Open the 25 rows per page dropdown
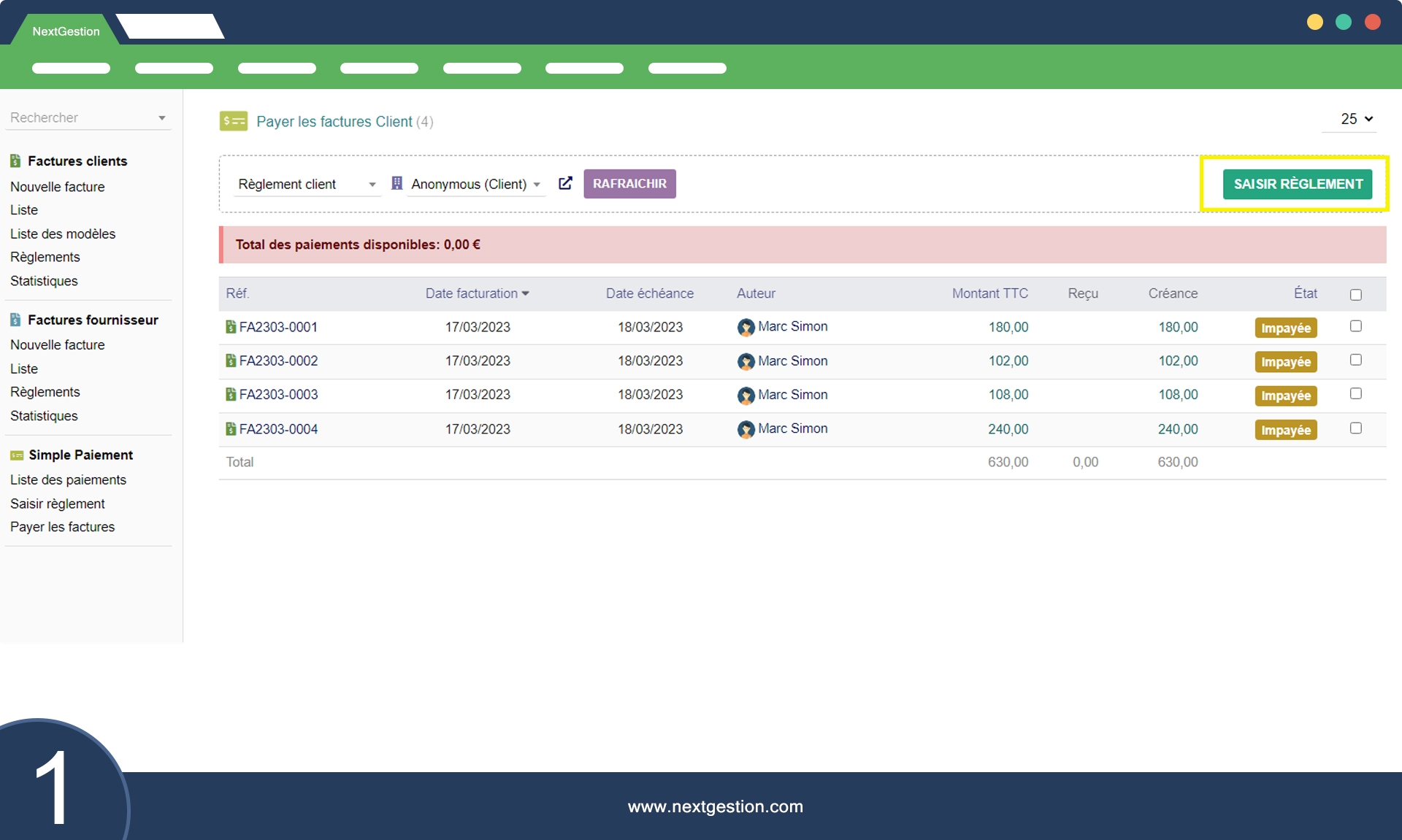 tap(1356, 119)
